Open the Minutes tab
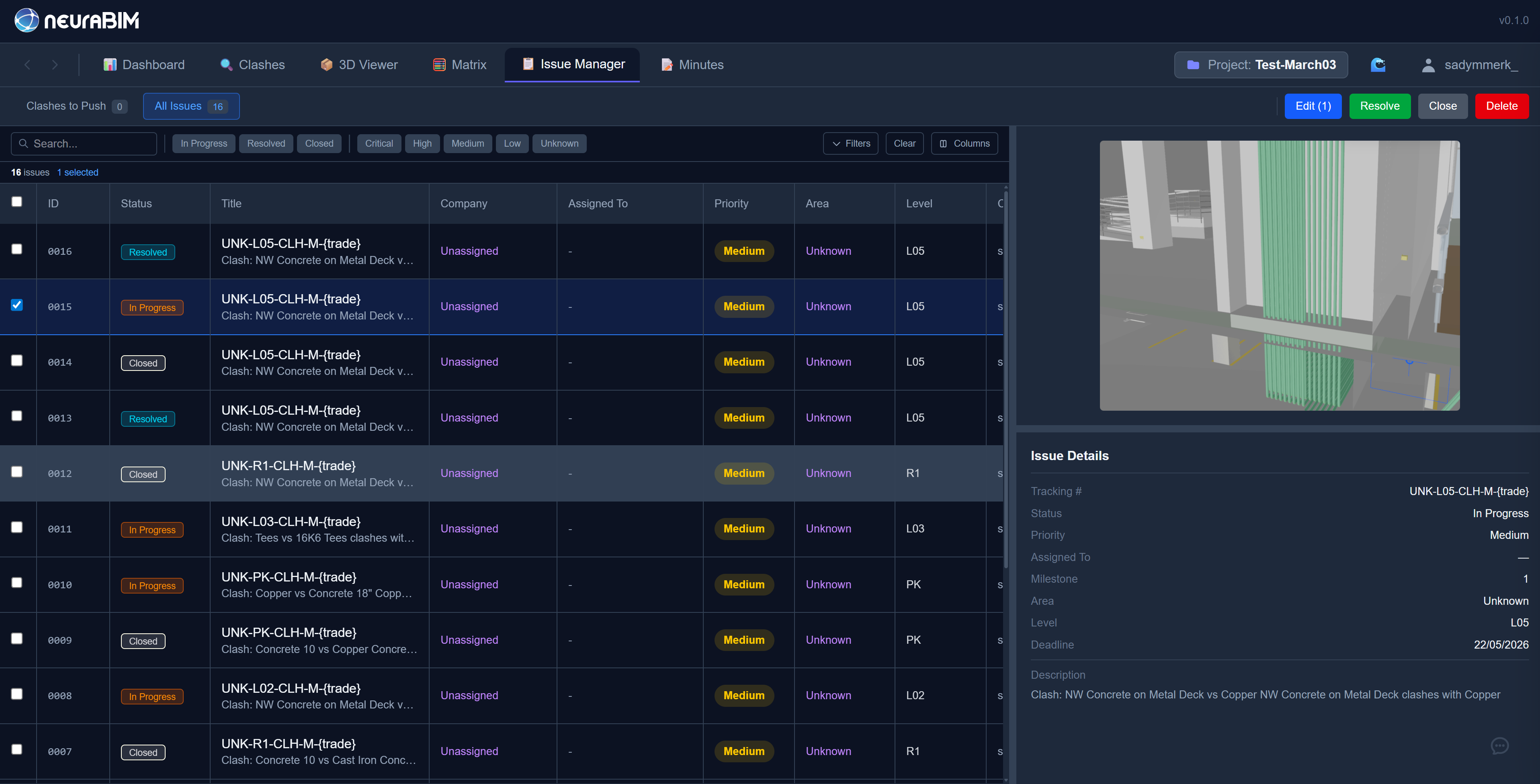This screenshot has height=784, width=1540. [x=692, y=65]
